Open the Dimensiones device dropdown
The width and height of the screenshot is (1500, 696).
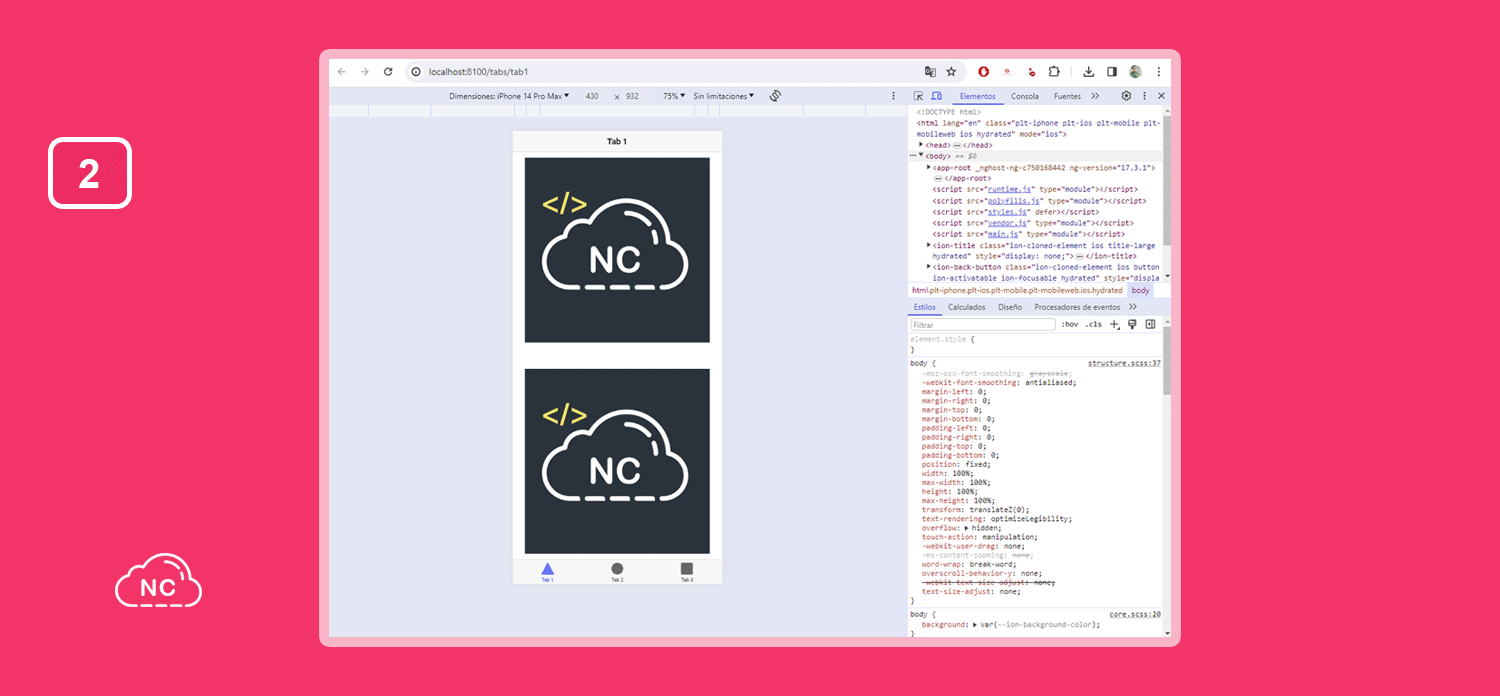pyautogui.click(x=509, y=96)
